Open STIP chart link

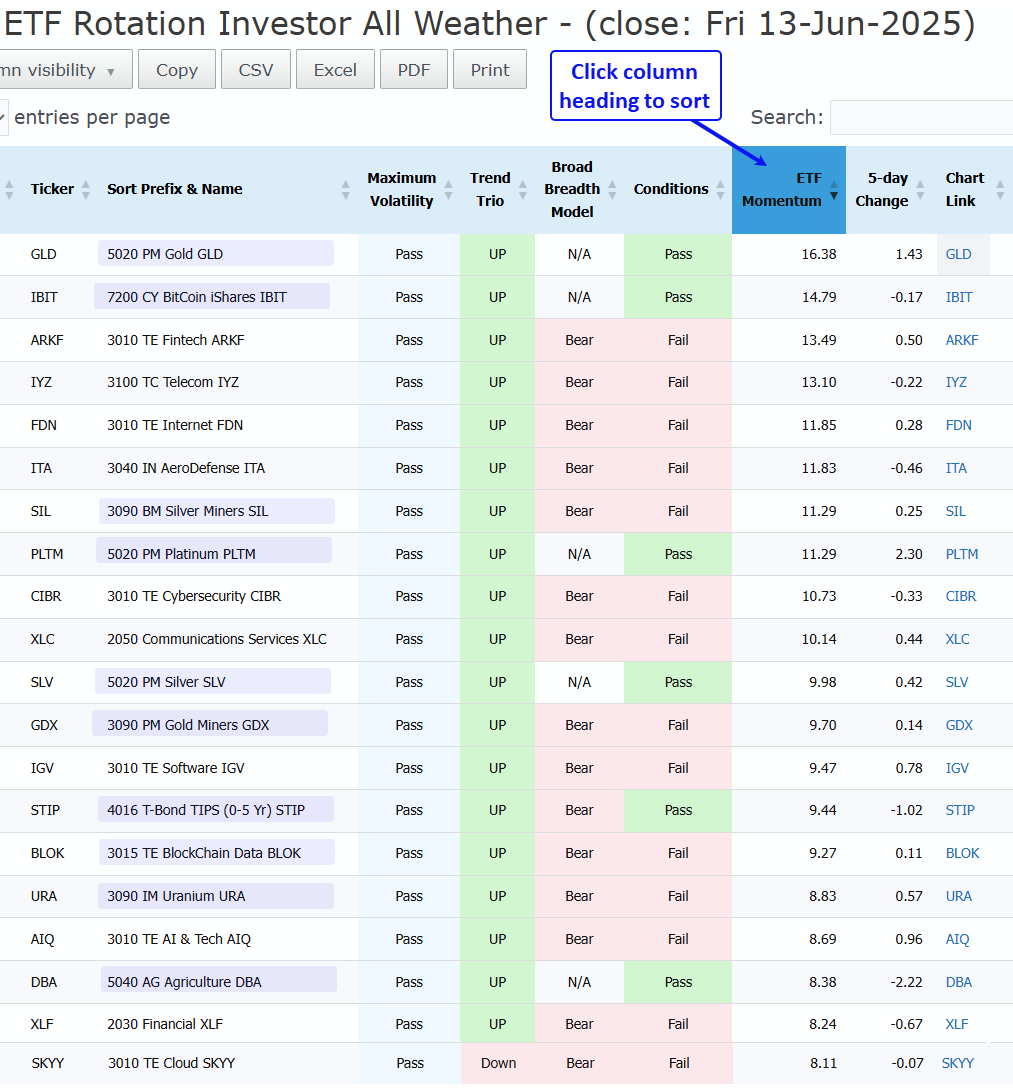(959, 811)
